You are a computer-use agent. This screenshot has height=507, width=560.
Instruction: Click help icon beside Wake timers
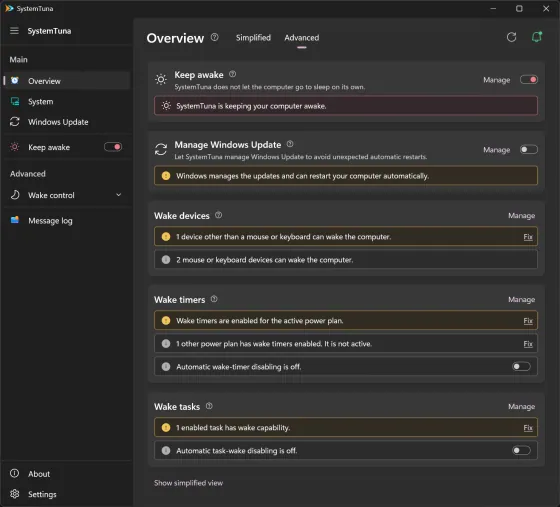pos(214,299)
